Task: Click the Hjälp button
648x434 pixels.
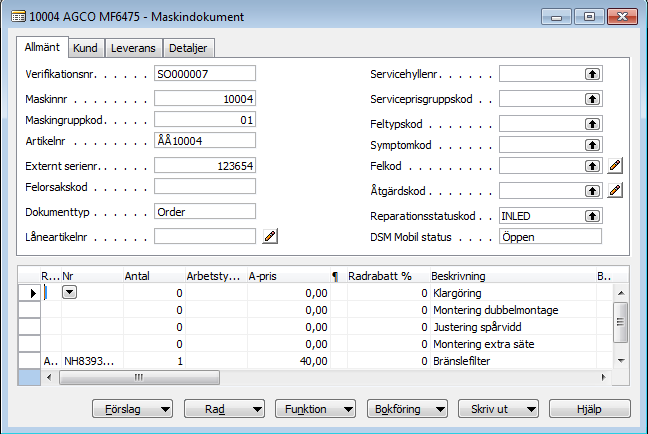Action: (x=590, y=409)
